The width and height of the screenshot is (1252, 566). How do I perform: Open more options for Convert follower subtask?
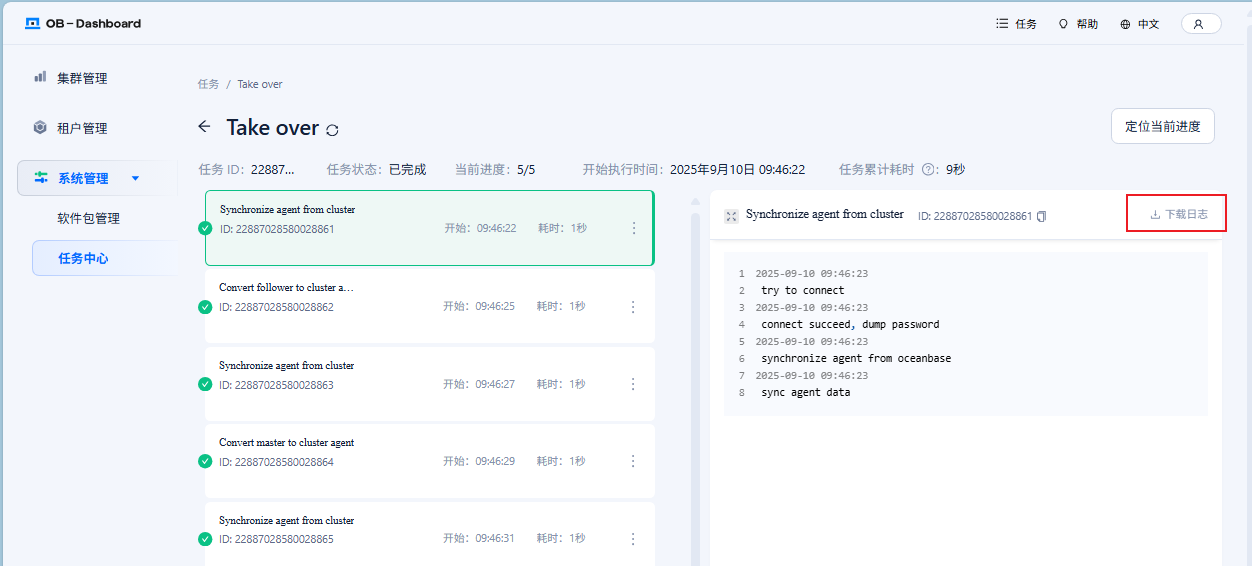tap(633, 307)
